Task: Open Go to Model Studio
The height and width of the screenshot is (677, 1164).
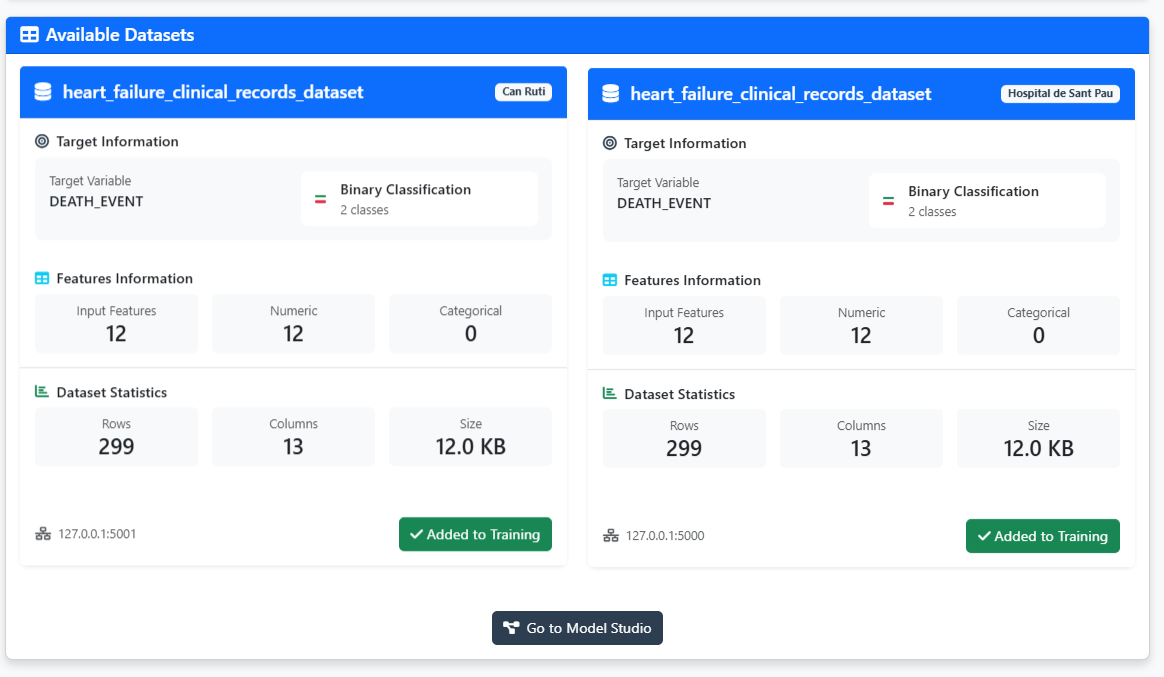Action: pyautogui.click(x=577, y=628)
